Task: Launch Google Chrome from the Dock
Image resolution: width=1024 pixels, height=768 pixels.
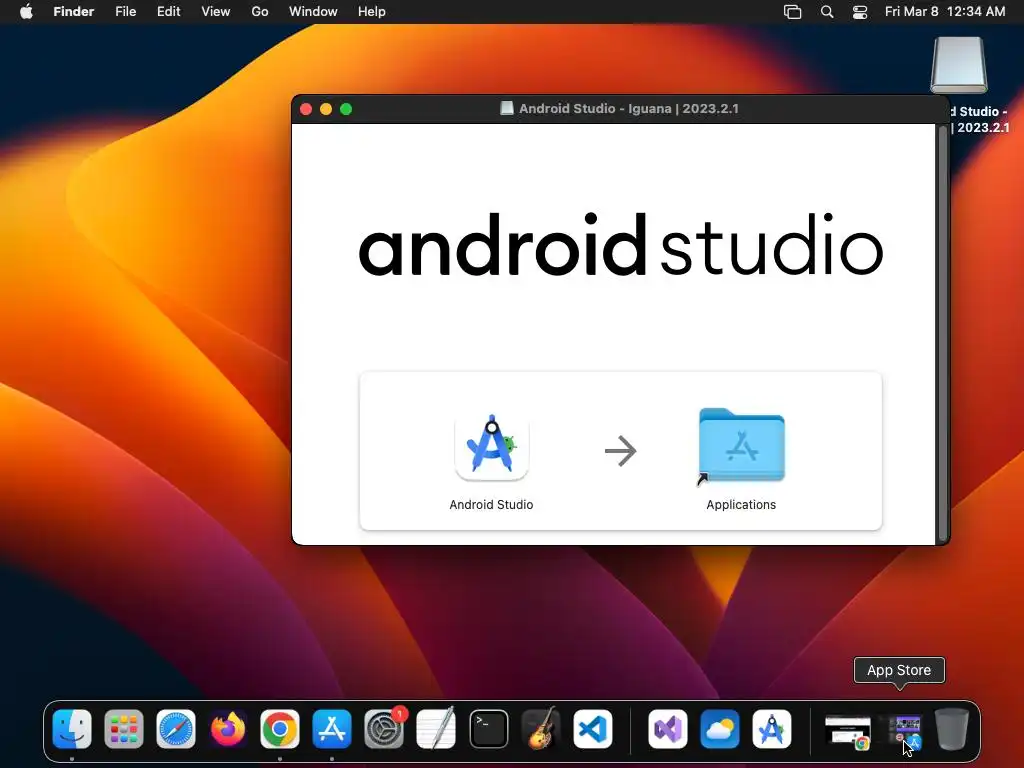Action: click(280, 728)
